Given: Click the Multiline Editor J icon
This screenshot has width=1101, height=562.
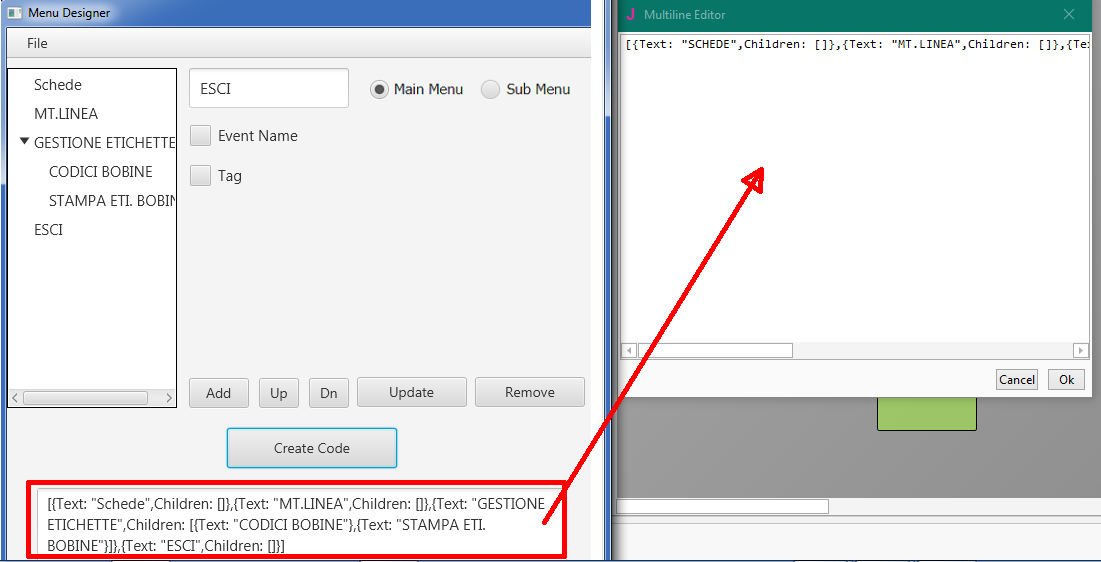Looking at the screenshot, I should [631, 14].
